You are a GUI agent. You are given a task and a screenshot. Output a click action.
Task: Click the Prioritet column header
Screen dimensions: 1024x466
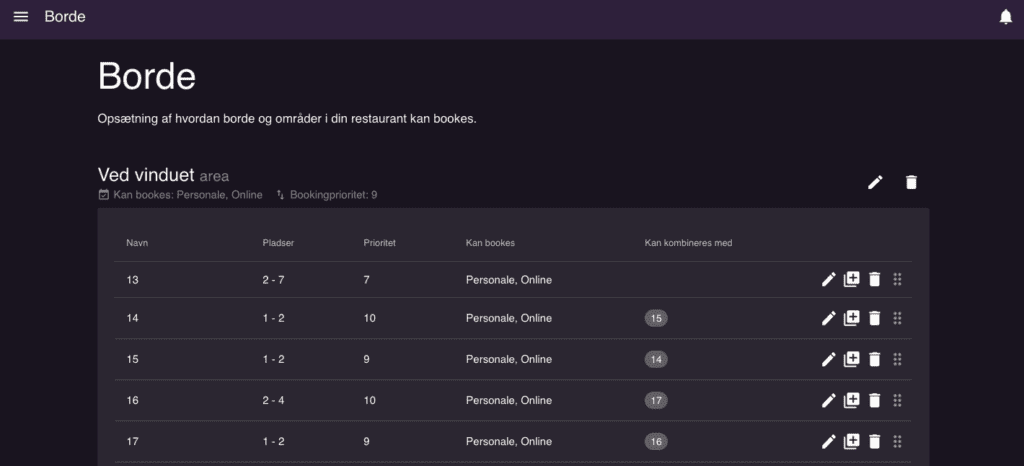tap(379, 243)
